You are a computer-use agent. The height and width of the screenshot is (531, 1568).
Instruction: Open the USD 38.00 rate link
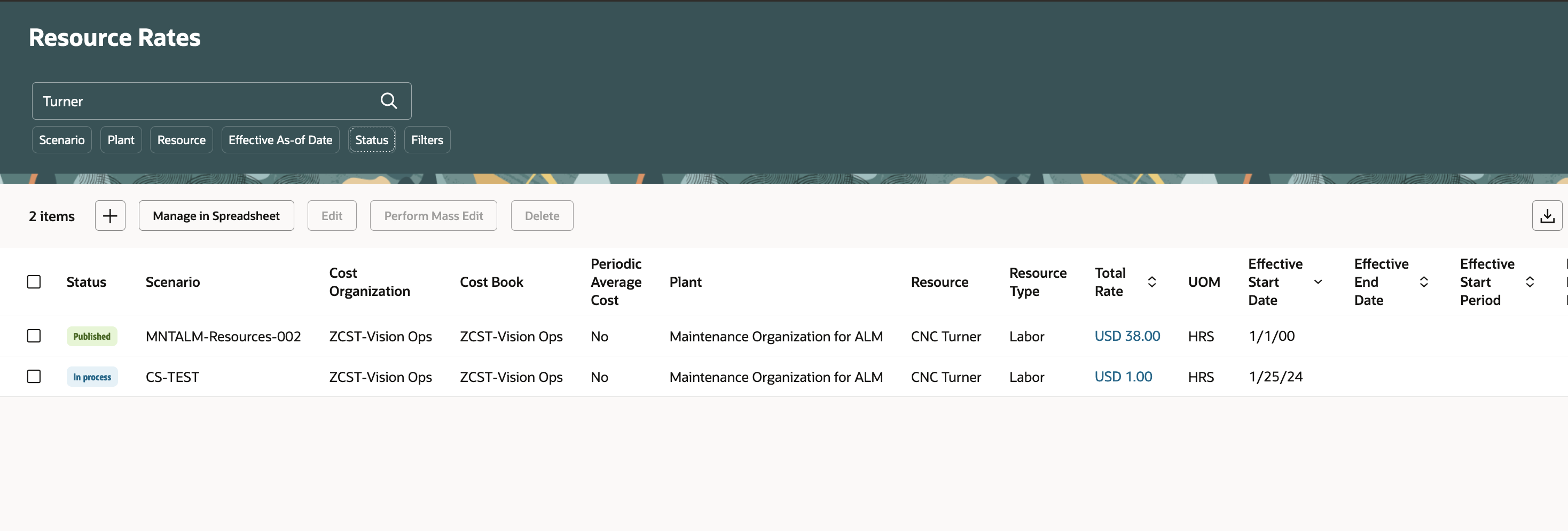pos(1127,335)
